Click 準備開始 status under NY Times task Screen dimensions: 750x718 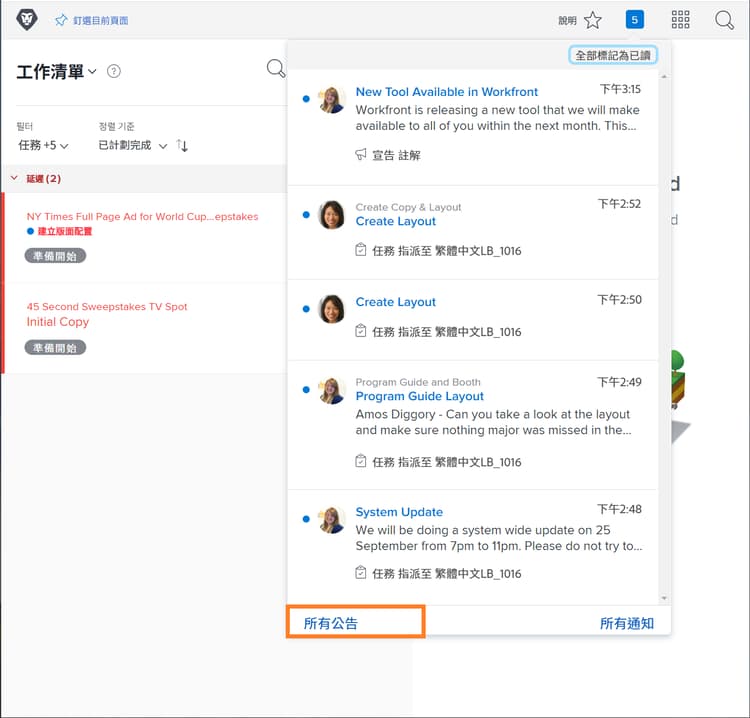click(x=55, y=256)
